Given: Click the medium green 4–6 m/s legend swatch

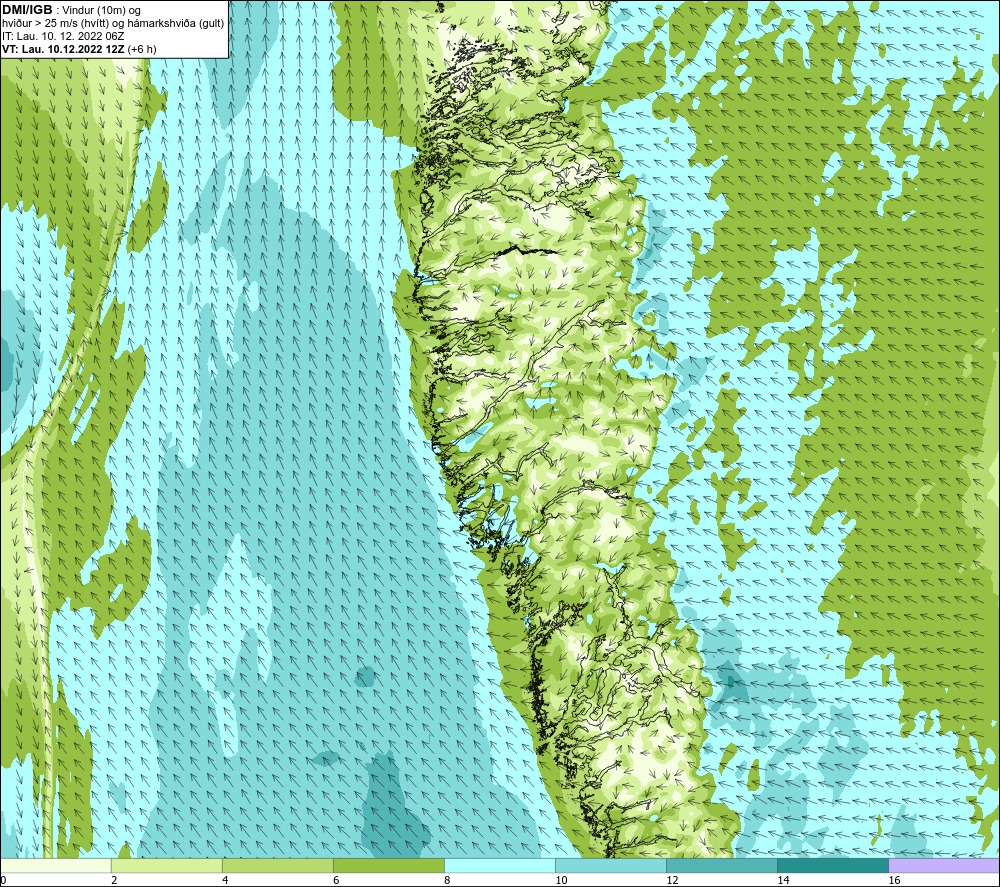Looking at the screenshot, I should click(x=278, y=865).
